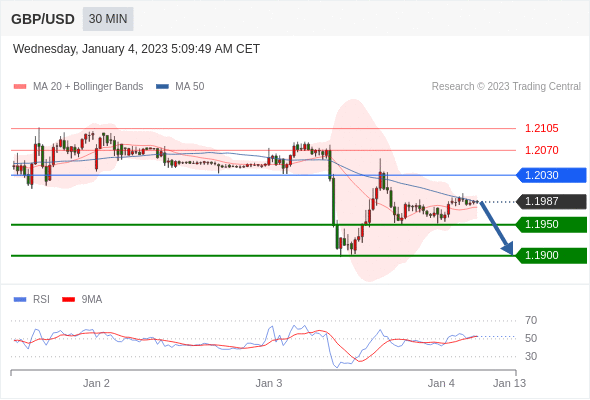Click the black 1.1987 current price tag
This screenshot has height=400, width=590.
(551, 201)
